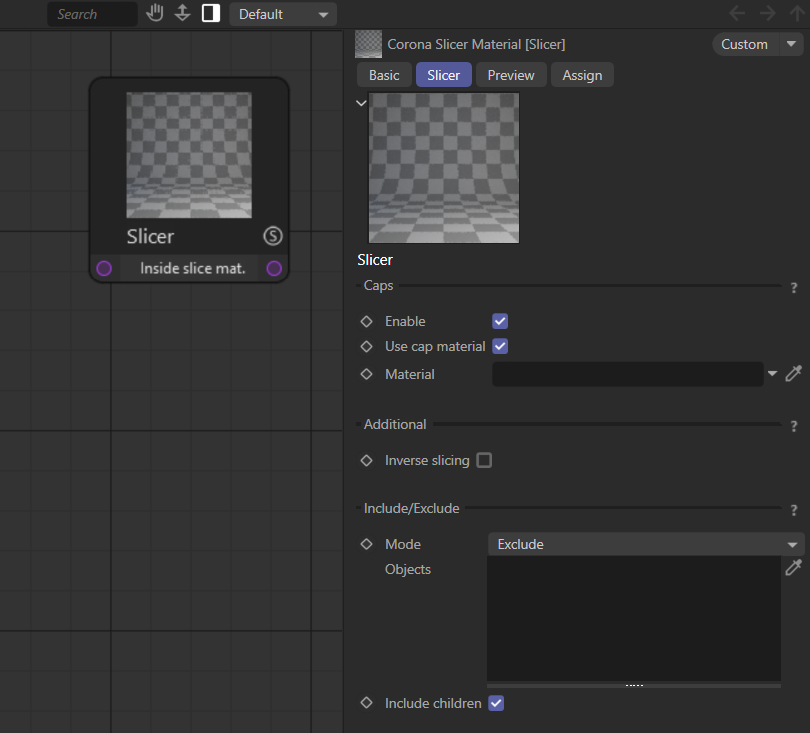Click inside the Objects list box
Viewport: 810px width, 733px height.
[x=634, y=619]
